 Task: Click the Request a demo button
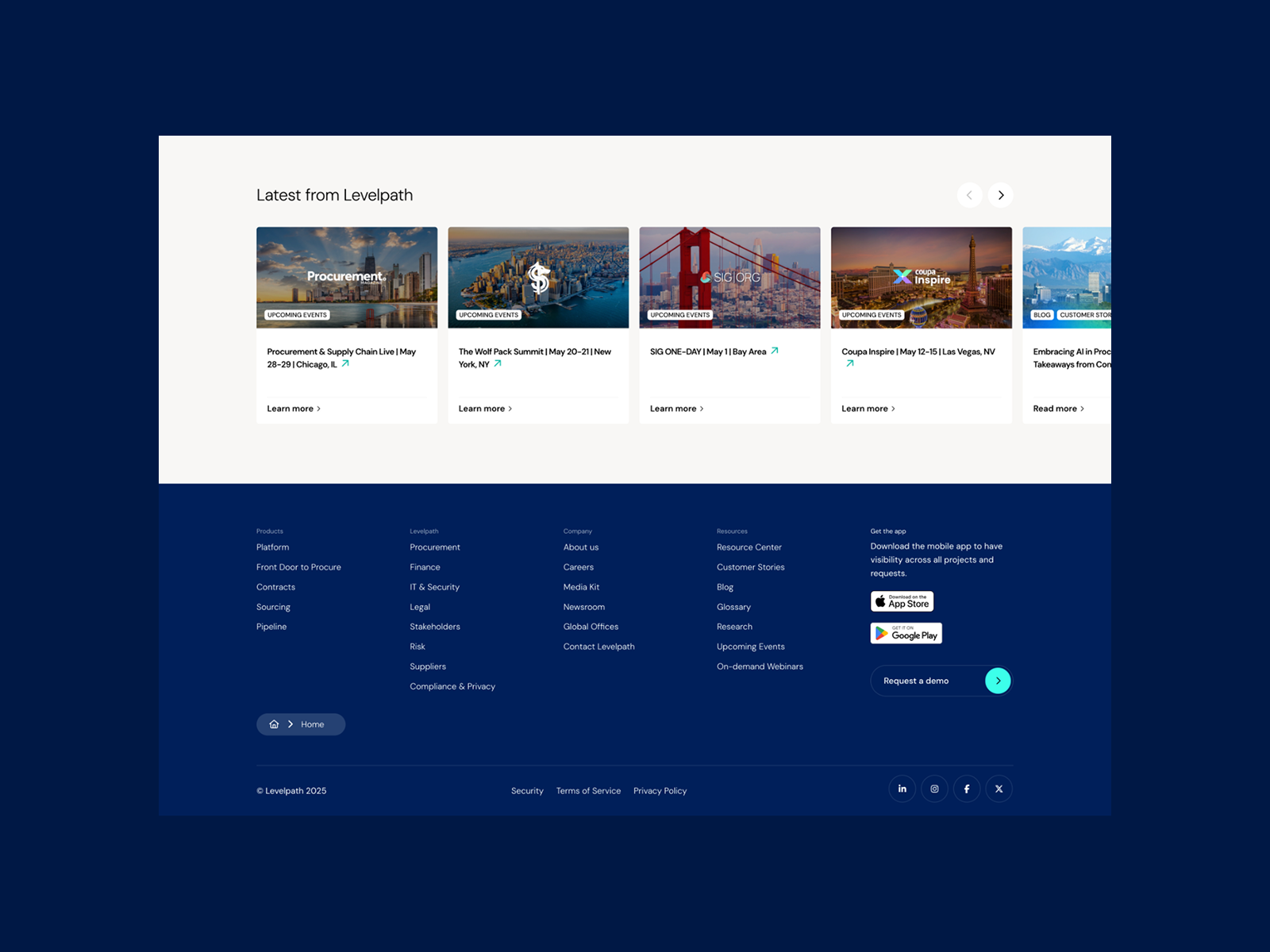pyautogui.click(x=941, y=681)
